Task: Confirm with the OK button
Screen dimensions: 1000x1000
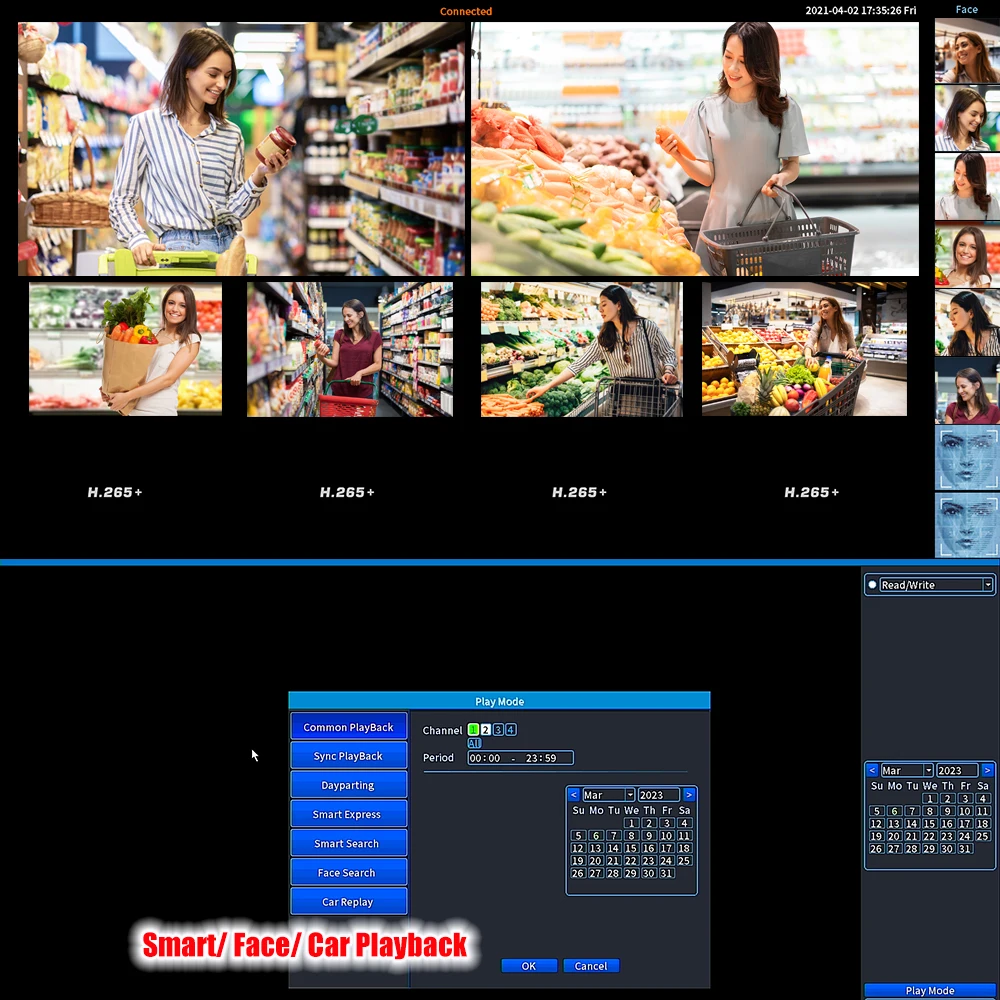Action: tap(529, 966)
